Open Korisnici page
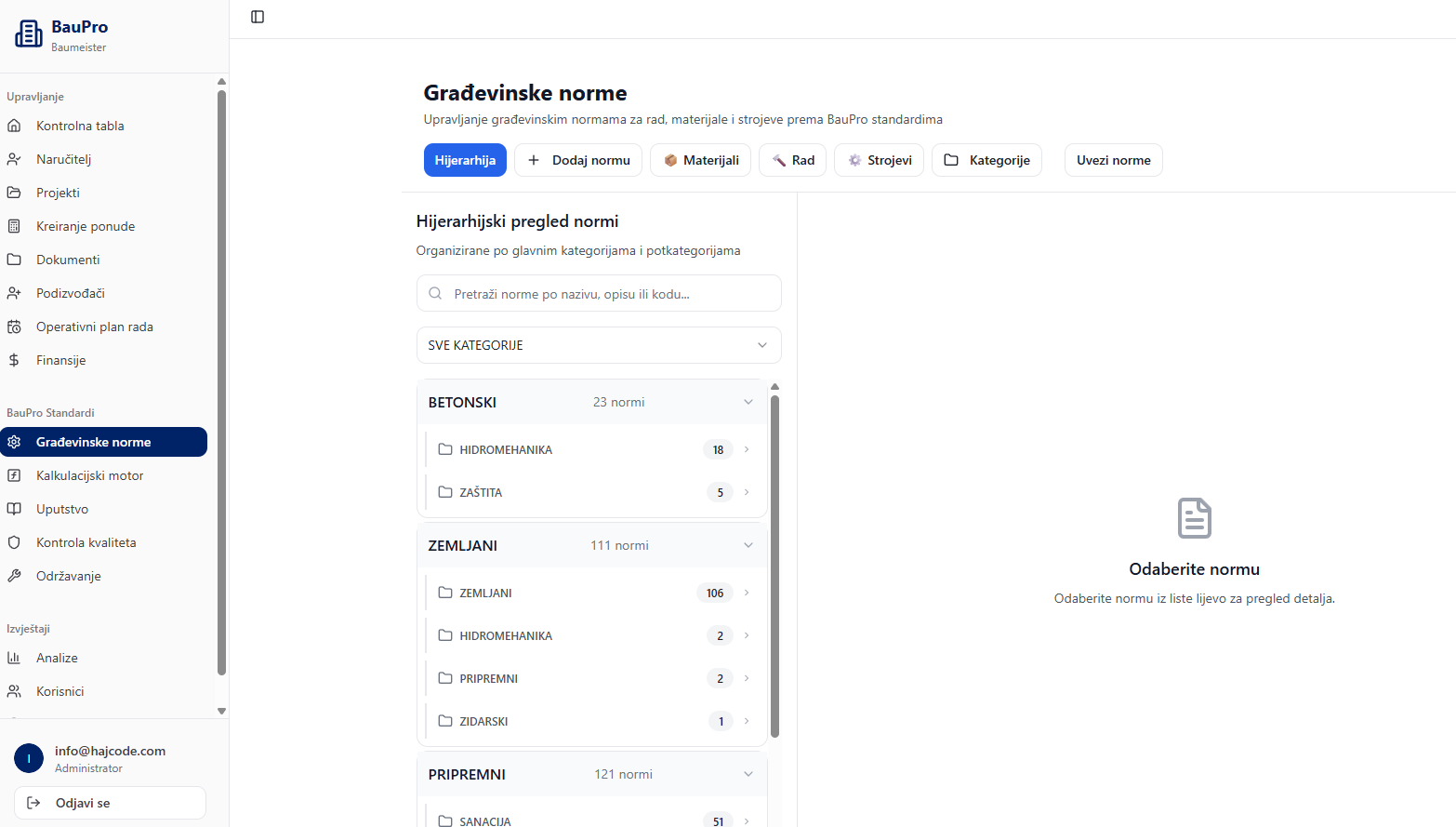Viewport: 1456px width, 827px height. coord(103,691)
